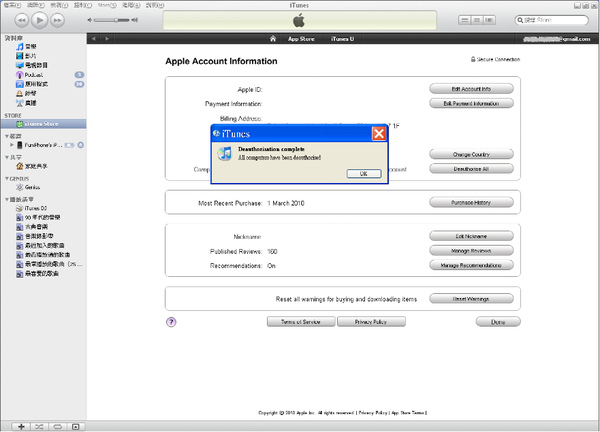Collapse the GENIUS section triangle
The height and width of the screenshot is (432, 600).
click(7, 179)
